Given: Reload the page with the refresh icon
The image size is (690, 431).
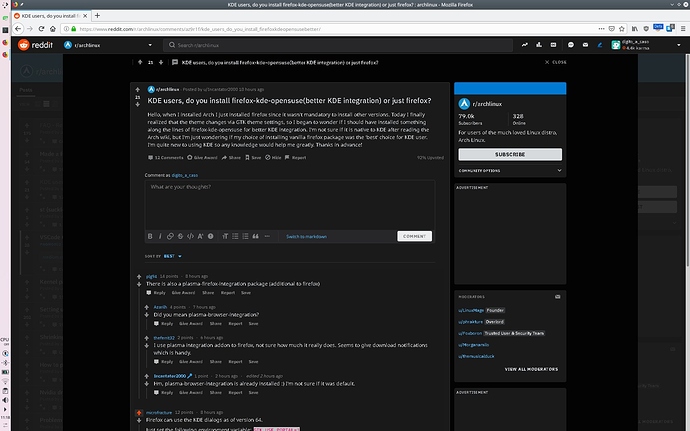Looking at the screenshot, I should coord(41,29).
